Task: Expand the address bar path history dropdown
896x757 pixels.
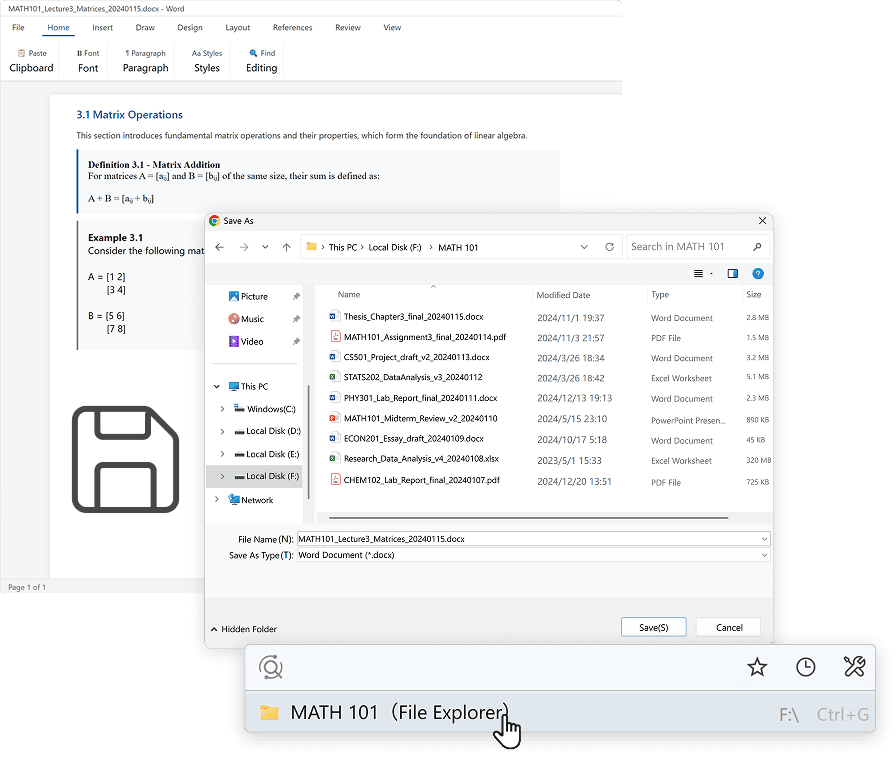Action: click(584, 247)
